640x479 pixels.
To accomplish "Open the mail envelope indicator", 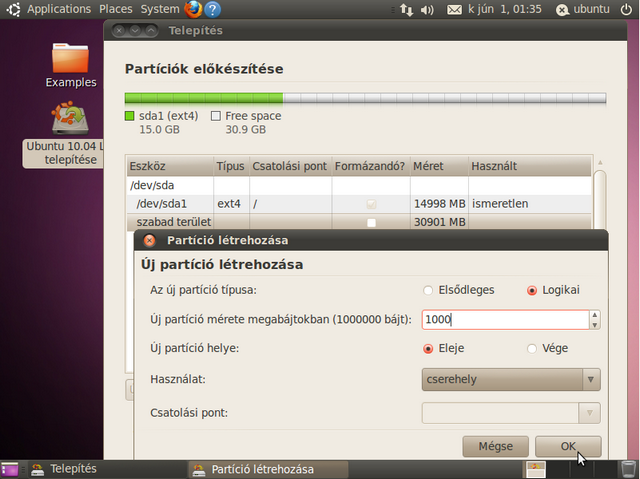I will [455, 10].
